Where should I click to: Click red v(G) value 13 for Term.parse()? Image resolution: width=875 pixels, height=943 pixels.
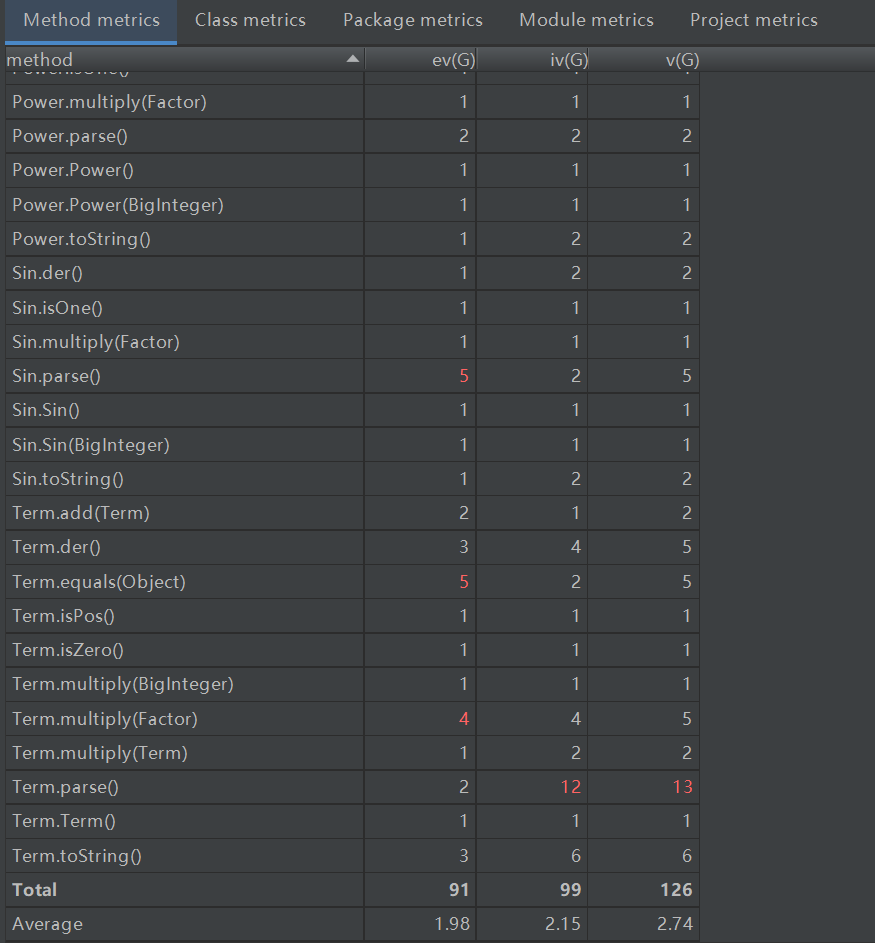click(x=683, y=787)
